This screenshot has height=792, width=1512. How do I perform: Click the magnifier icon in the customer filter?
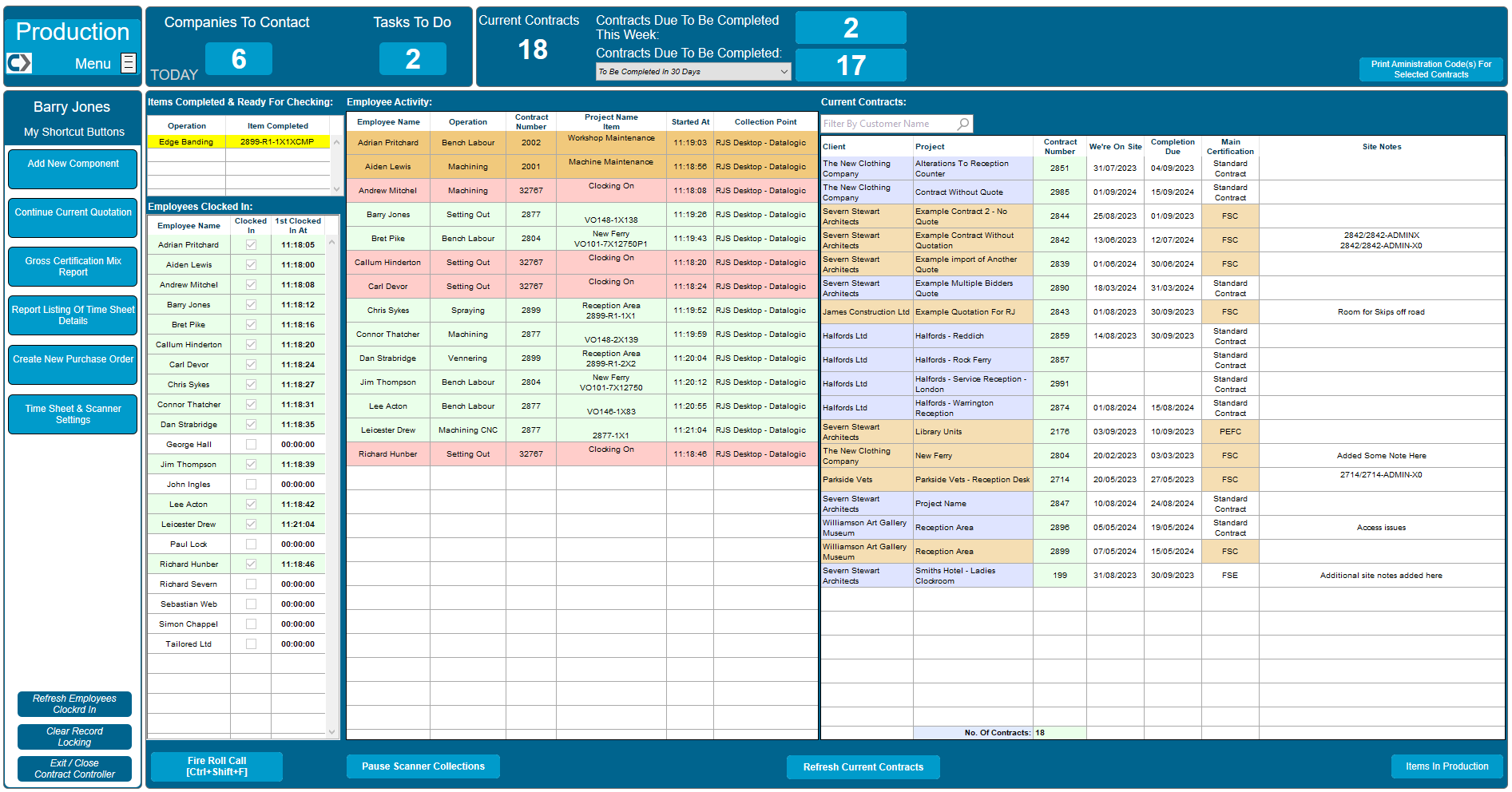tap(963, 124)
